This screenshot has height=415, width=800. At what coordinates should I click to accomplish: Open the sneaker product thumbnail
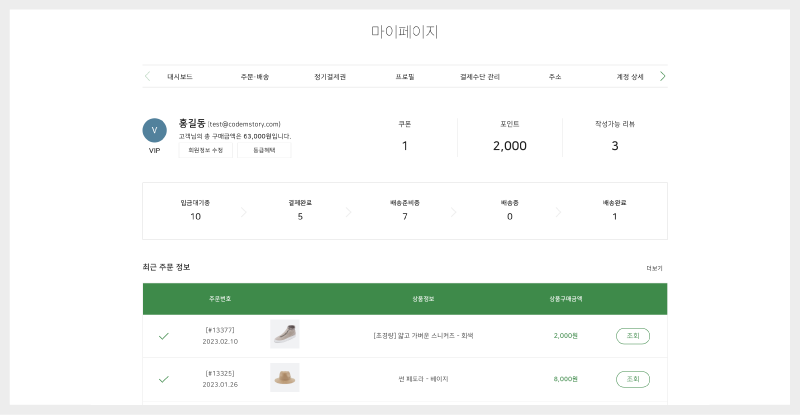tap(285, 334)
